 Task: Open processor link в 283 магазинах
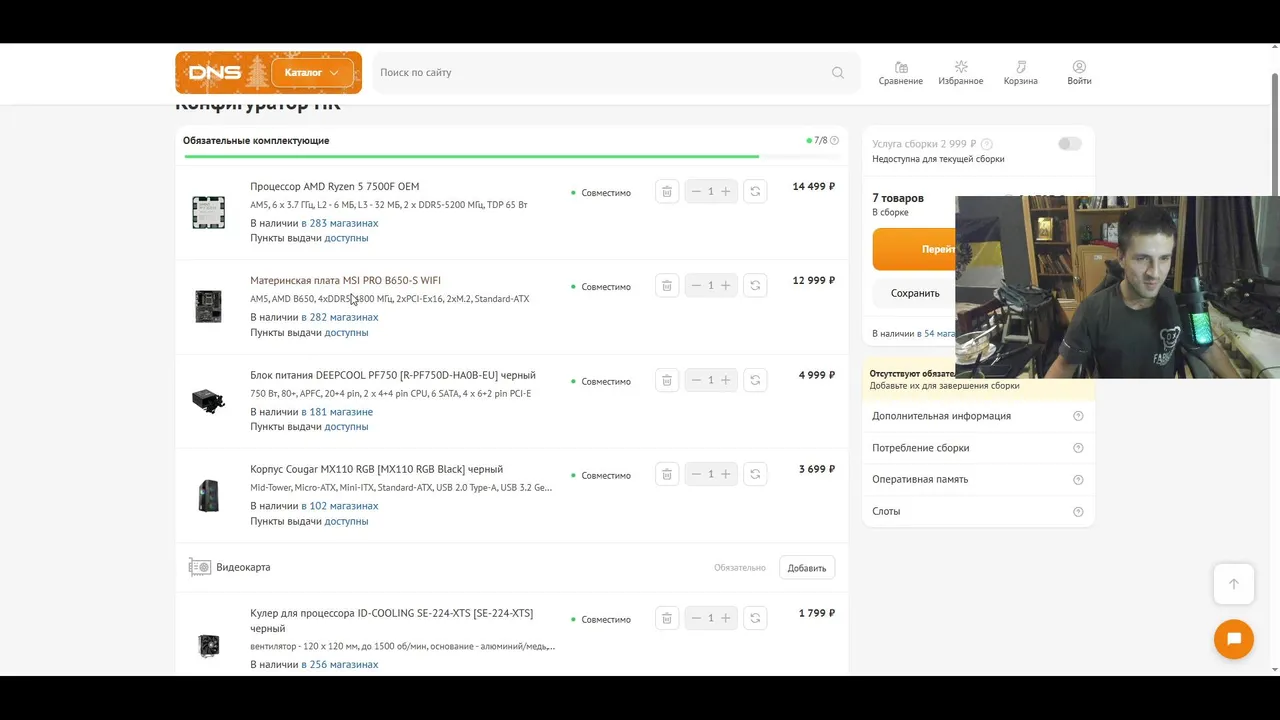tap(340, 223)
